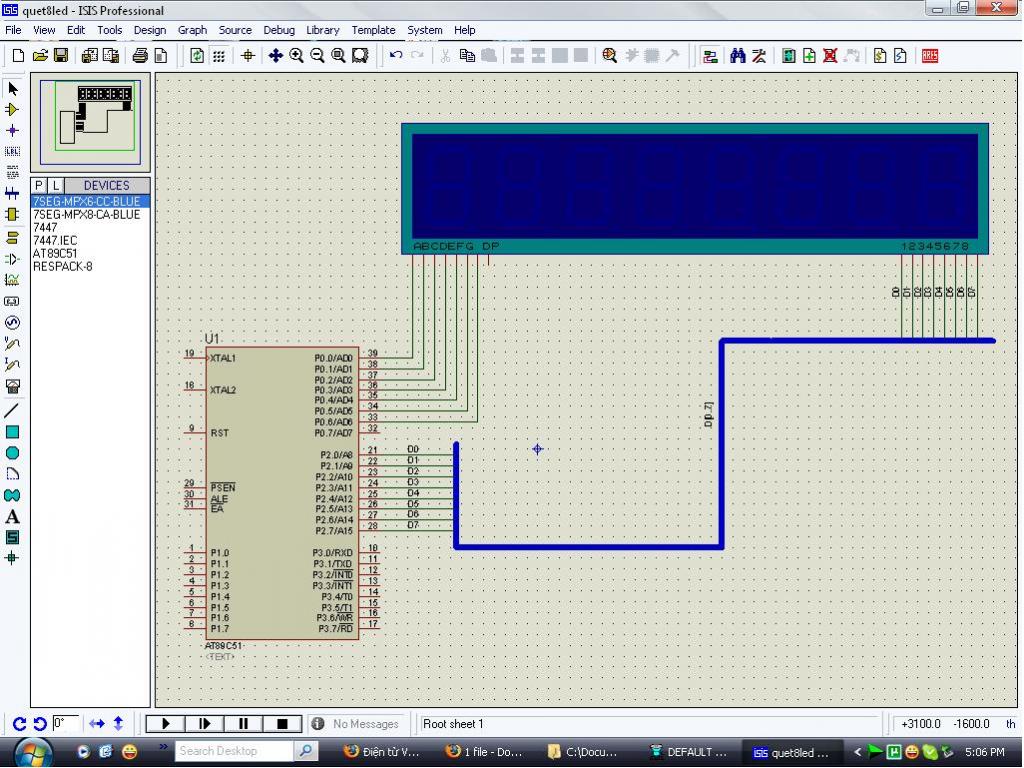Click the Zoom in toolbar icon
Viewport: 1024px width, 768px height.
pos(297,56)
